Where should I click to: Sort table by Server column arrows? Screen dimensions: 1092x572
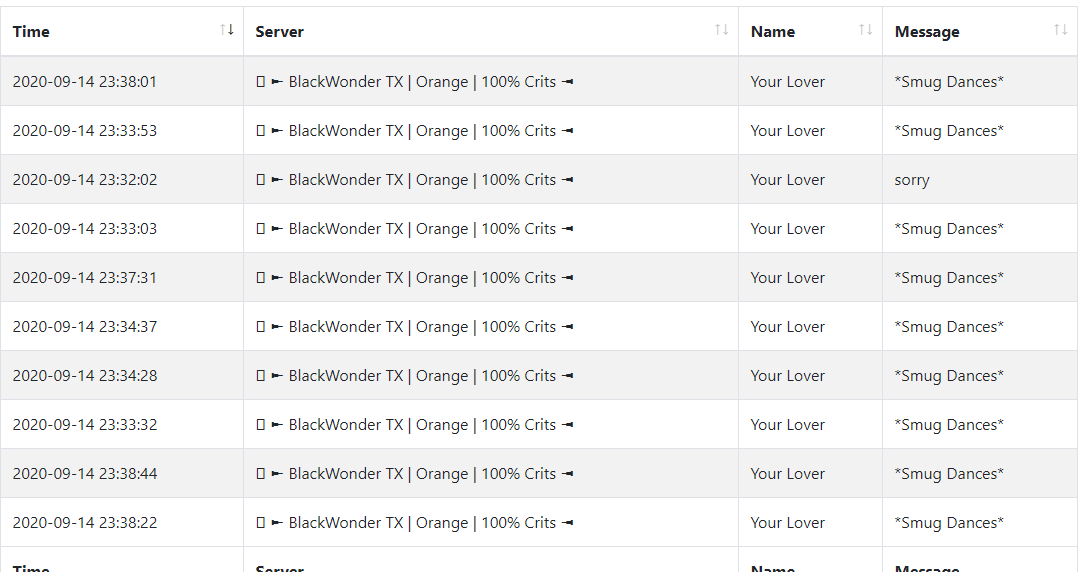722,30
